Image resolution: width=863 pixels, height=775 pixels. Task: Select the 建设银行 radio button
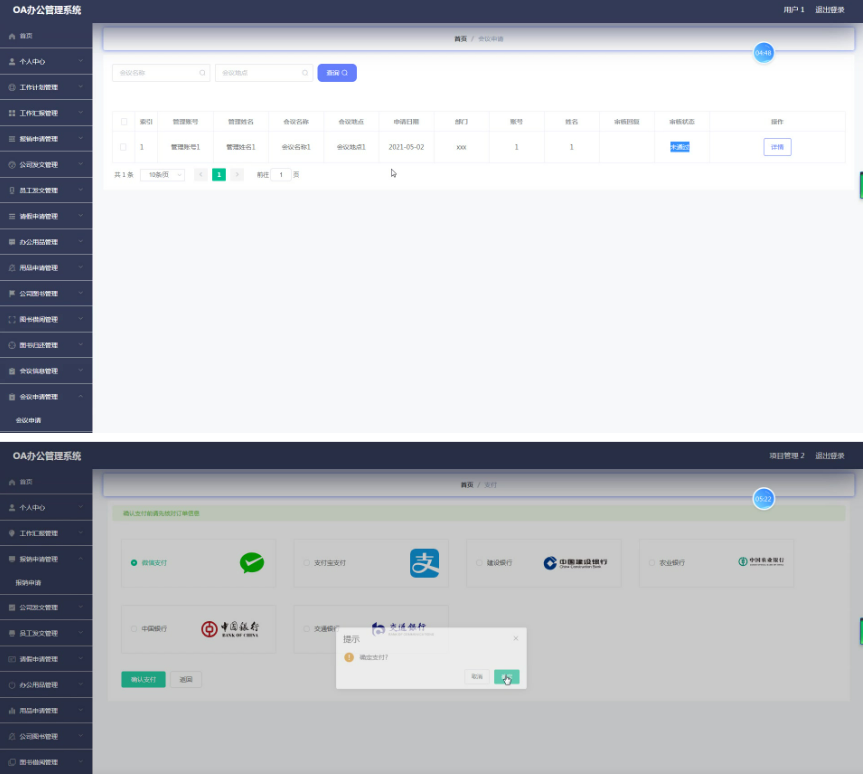pos(479,563)
